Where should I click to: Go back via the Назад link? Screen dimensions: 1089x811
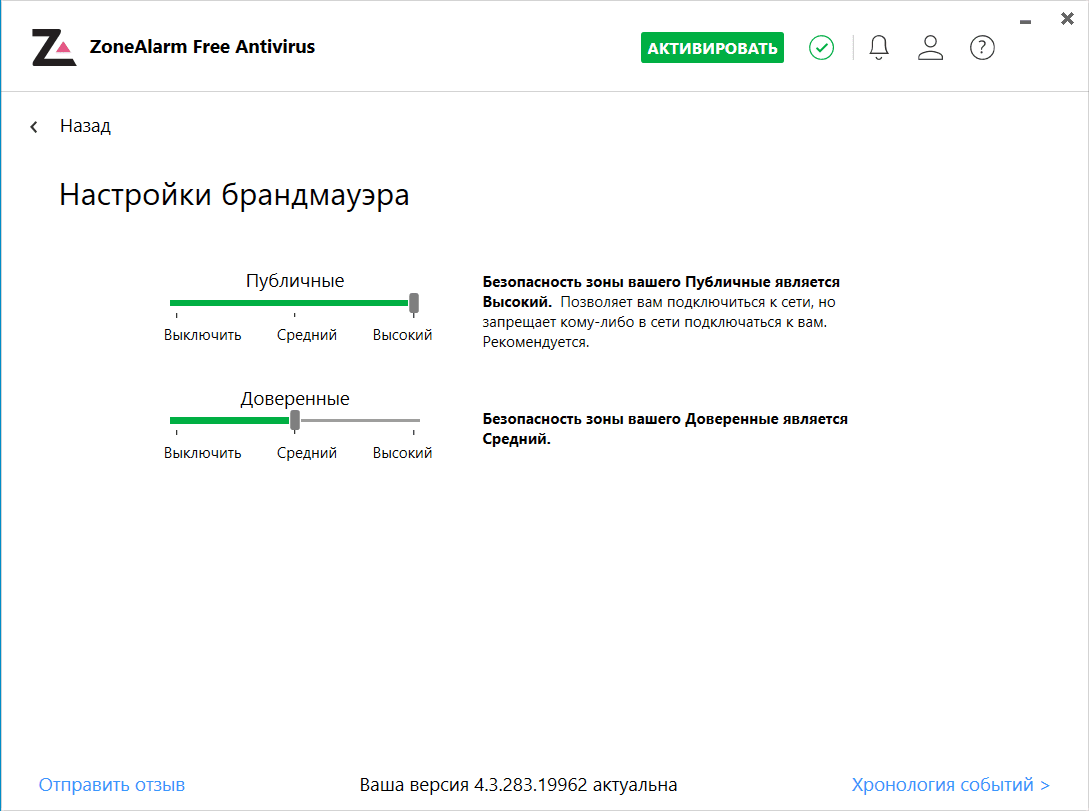[85, 126]
